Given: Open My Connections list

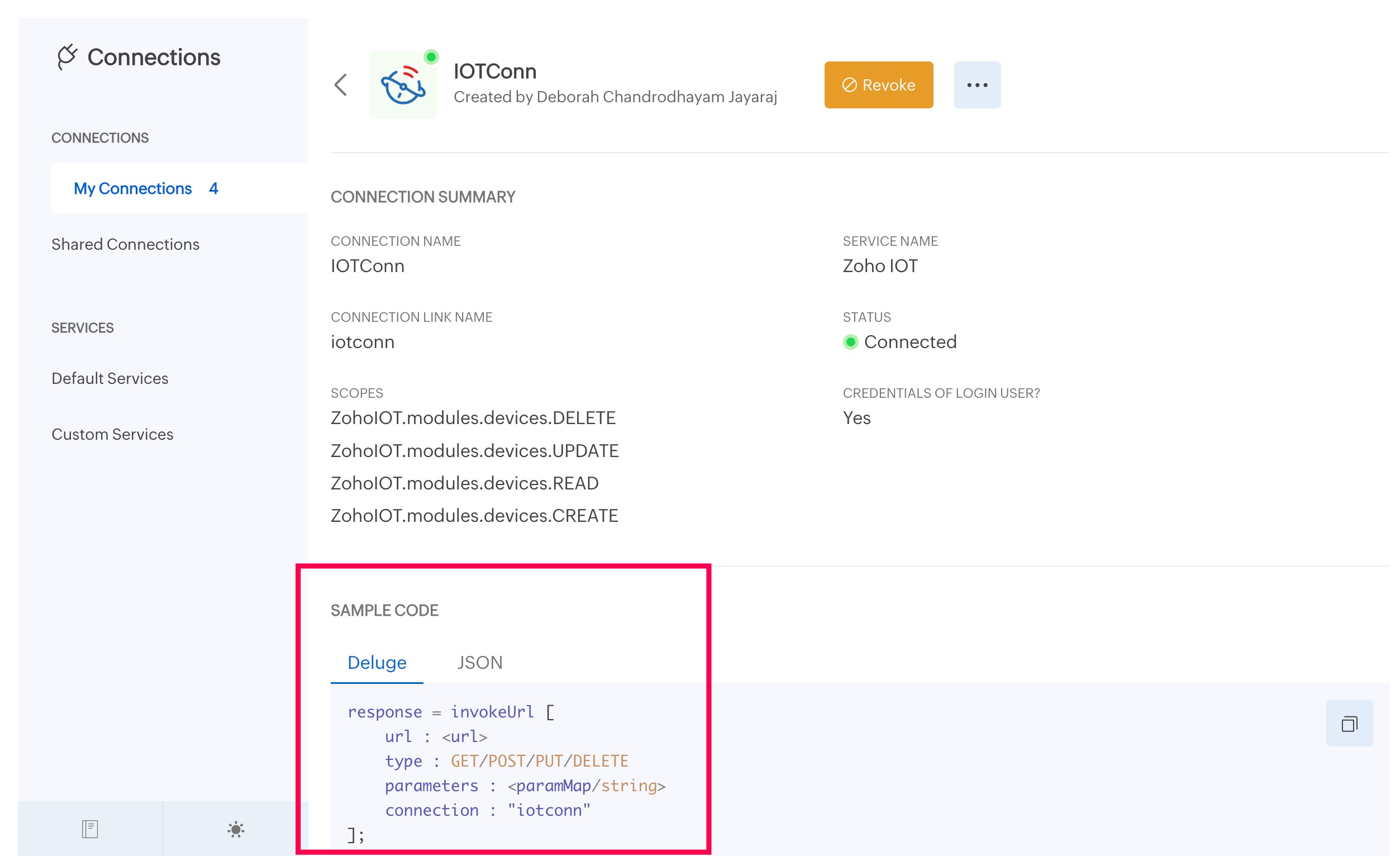Looking at the screenshot, I should pos(133,189).
